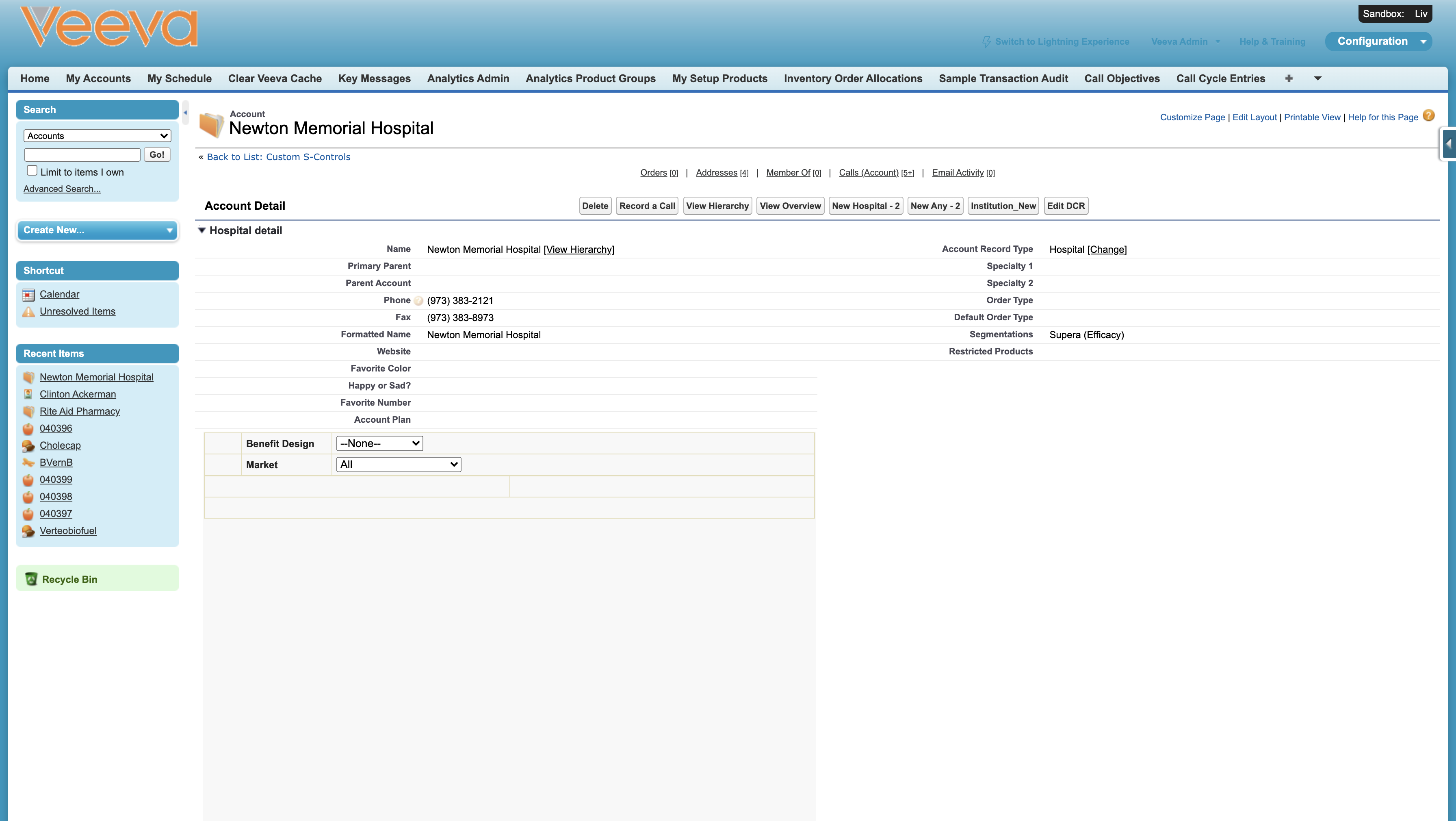Viewport: 1456px width, 821px height.
Task: Collapse the sidebar with the arrow handle
Action: [185, 113]
